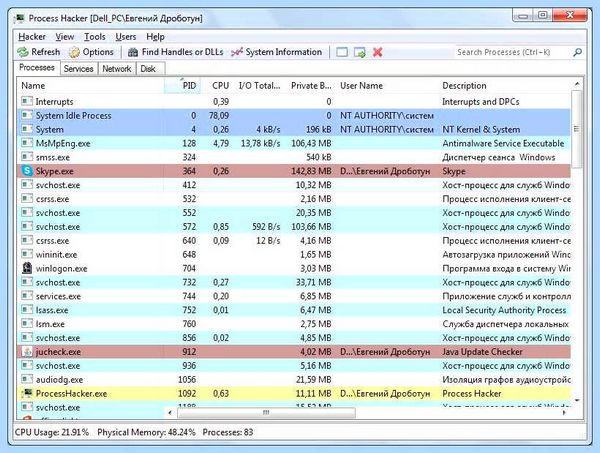Select svchost.exe with PID 936
Screen dimensions: 600x453
[294, 366]
